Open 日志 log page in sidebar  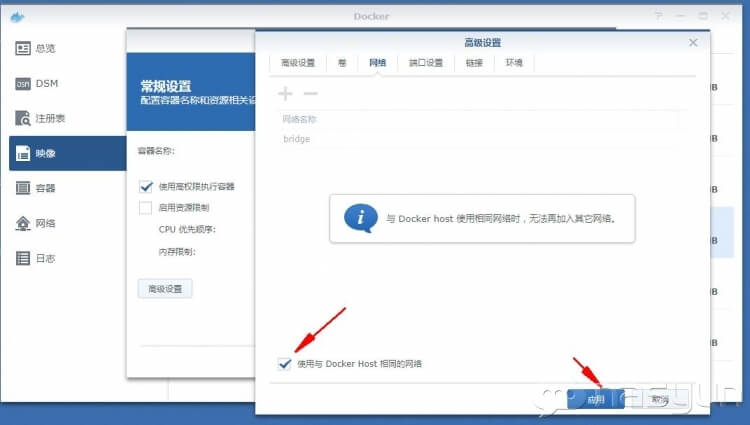coord(35,258)
